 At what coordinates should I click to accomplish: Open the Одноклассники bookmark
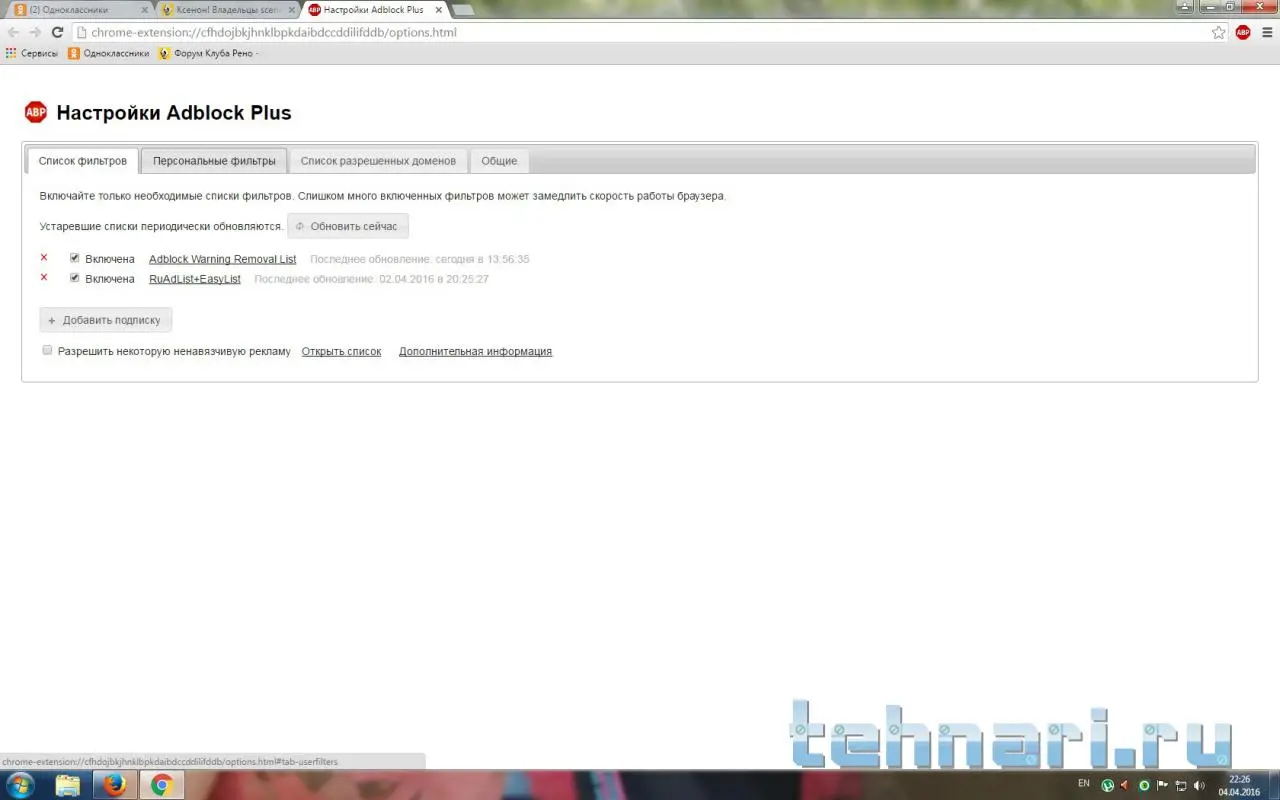(x=109, y=53)
